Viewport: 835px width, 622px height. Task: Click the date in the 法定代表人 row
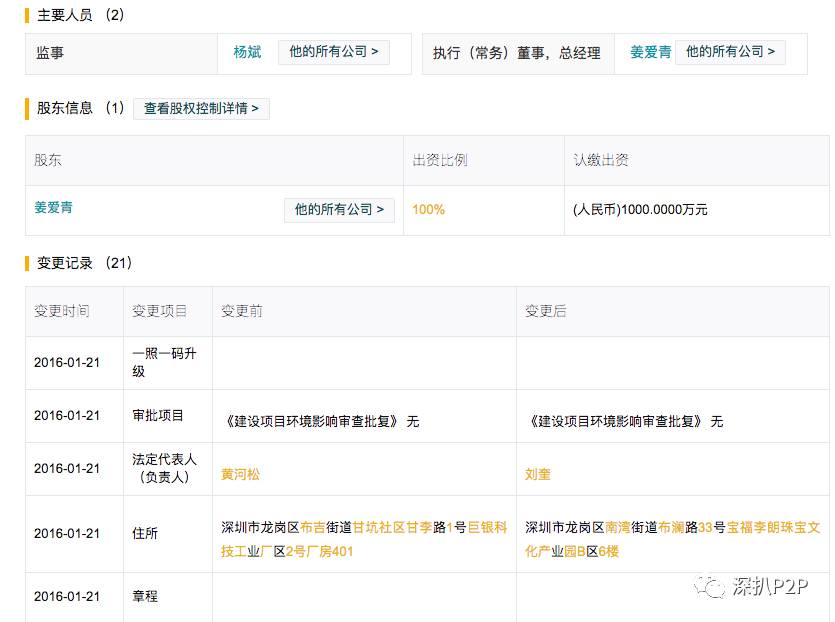(67, 469)
